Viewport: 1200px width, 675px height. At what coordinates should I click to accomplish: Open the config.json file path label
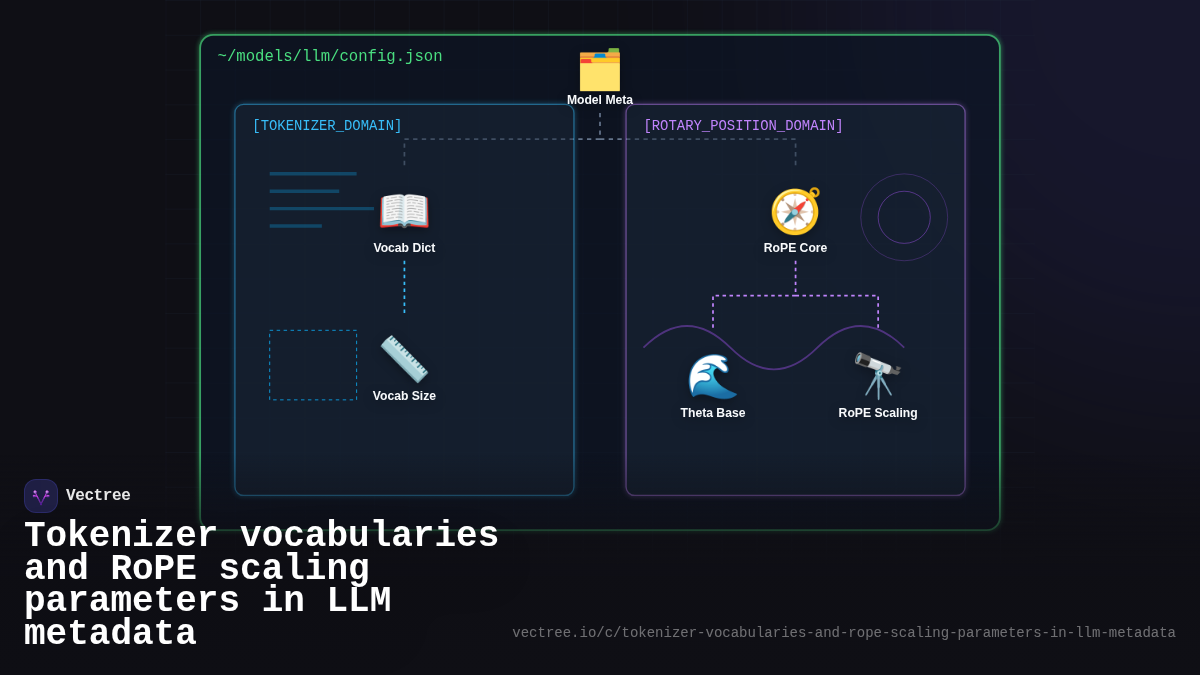pos(330,56)
